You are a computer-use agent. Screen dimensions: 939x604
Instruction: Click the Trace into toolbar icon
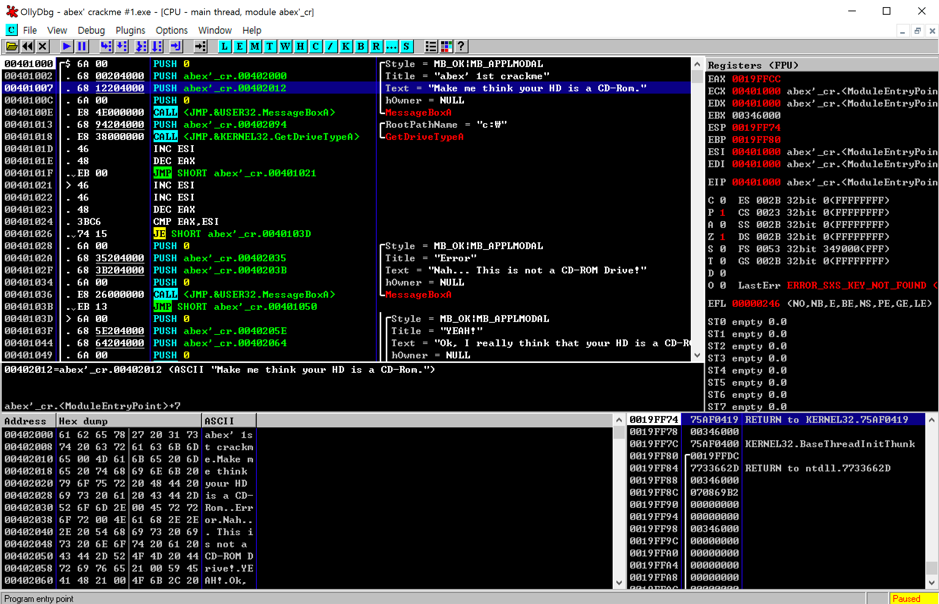click(141, 46)
